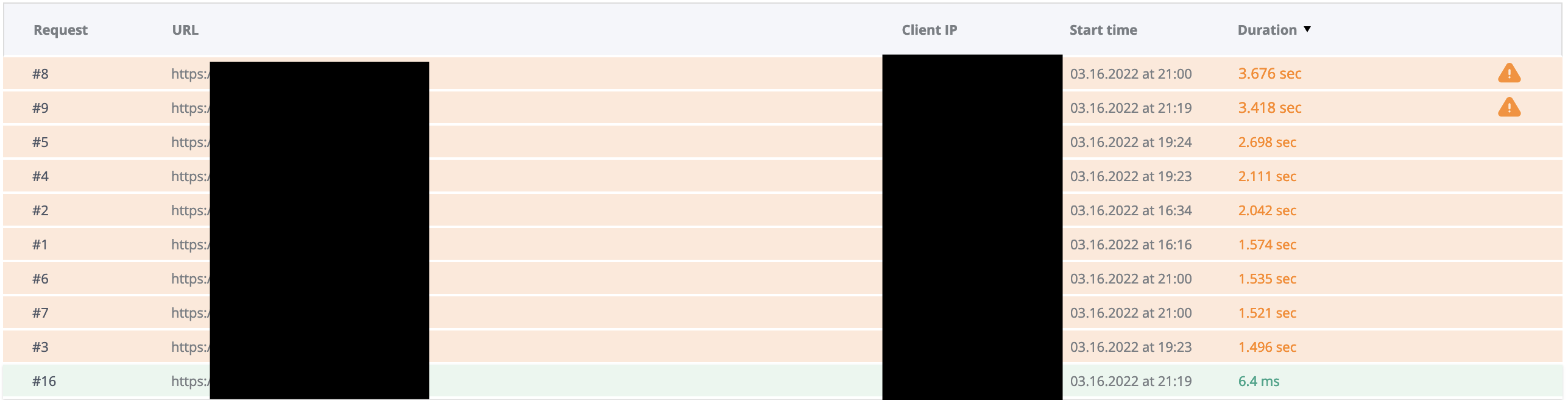Select the 2.698 sec duration value
This screenshot has height=400, width=1568.
click(x=1266, y=142)
